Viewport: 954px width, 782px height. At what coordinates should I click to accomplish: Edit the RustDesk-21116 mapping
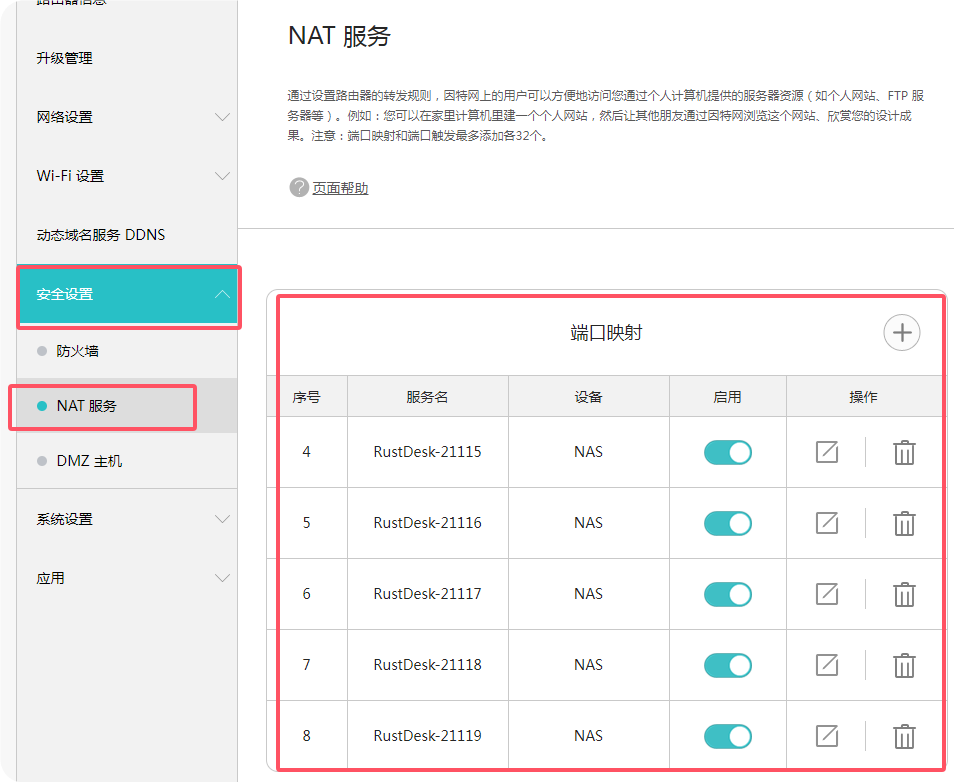pyautogui.click(x=827, y=523)
